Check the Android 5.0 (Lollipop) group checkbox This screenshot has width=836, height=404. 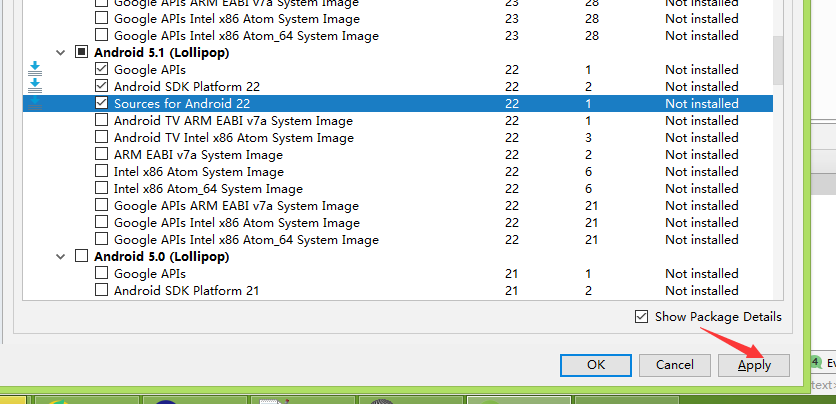coord(81,256)
